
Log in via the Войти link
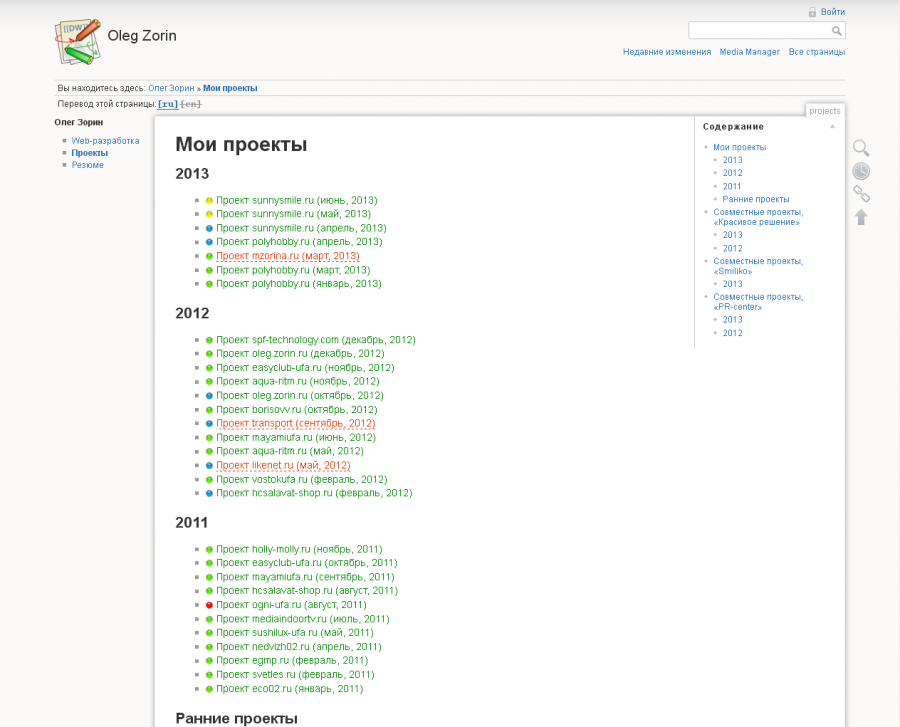tap(831, 11)
